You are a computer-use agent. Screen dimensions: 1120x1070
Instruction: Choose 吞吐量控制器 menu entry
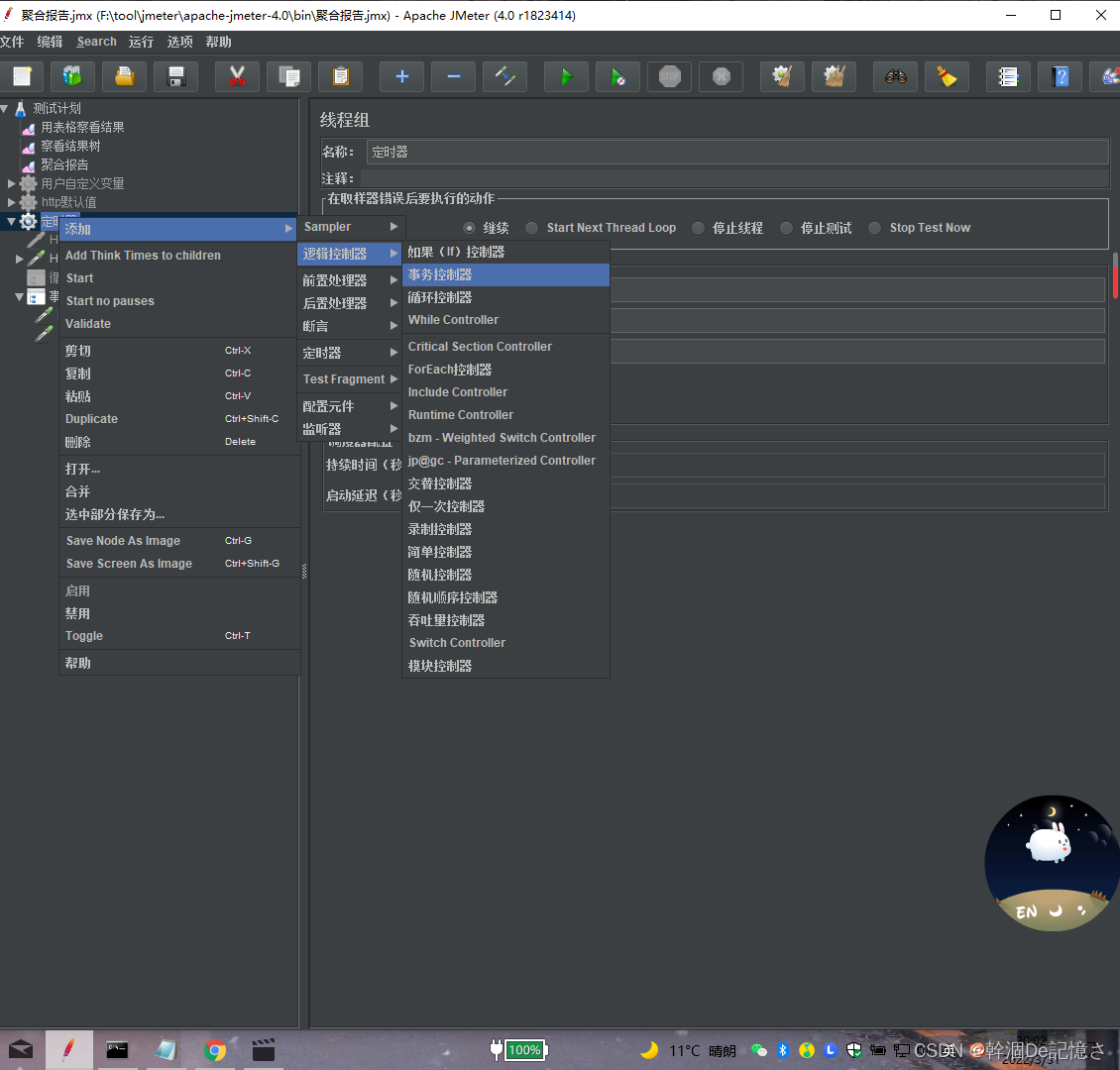[505, 620]
